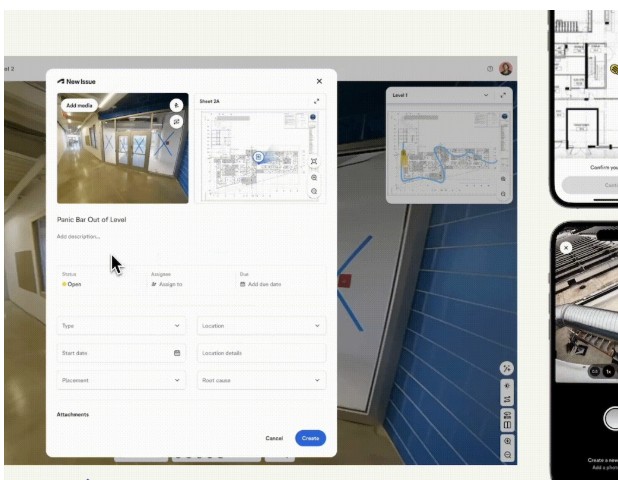Open the Level 1 floor dropdown
618x480 pixels.
[486, 95]
